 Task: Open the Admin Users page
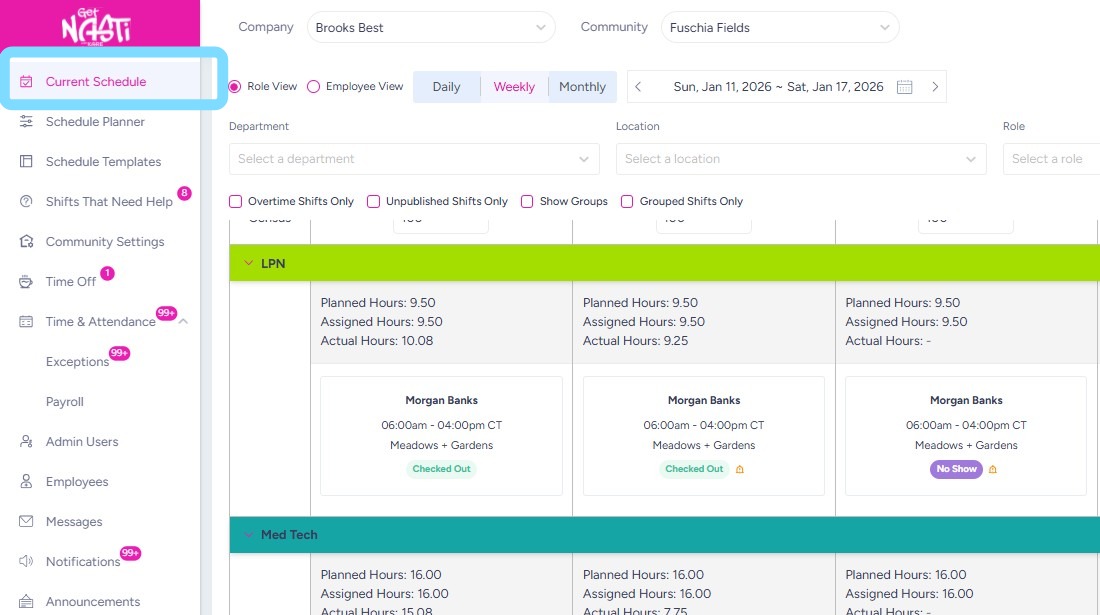(82, 442)
